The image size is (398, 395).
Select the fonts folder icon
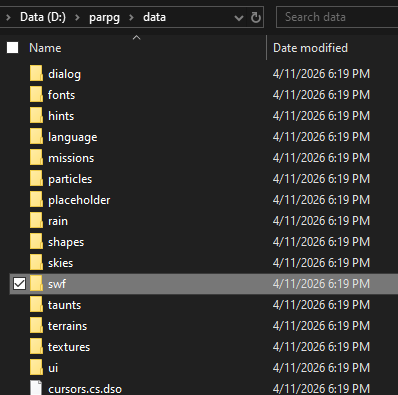click(x=36, y=95)
